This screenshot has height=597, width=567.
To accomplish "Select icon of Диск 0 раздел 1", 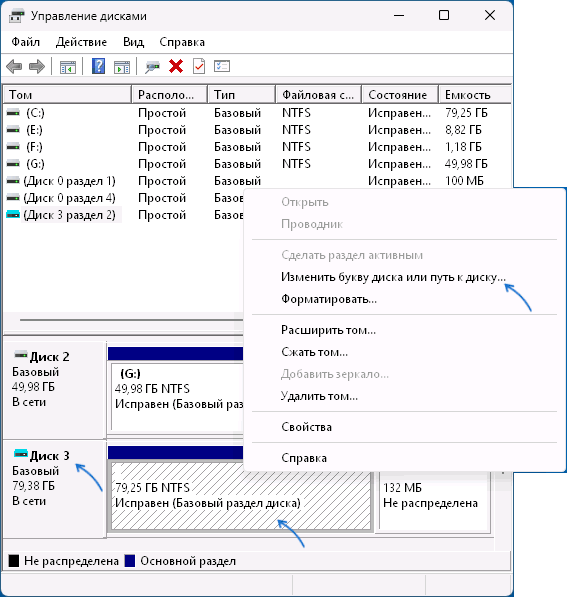I will (13, 181).
